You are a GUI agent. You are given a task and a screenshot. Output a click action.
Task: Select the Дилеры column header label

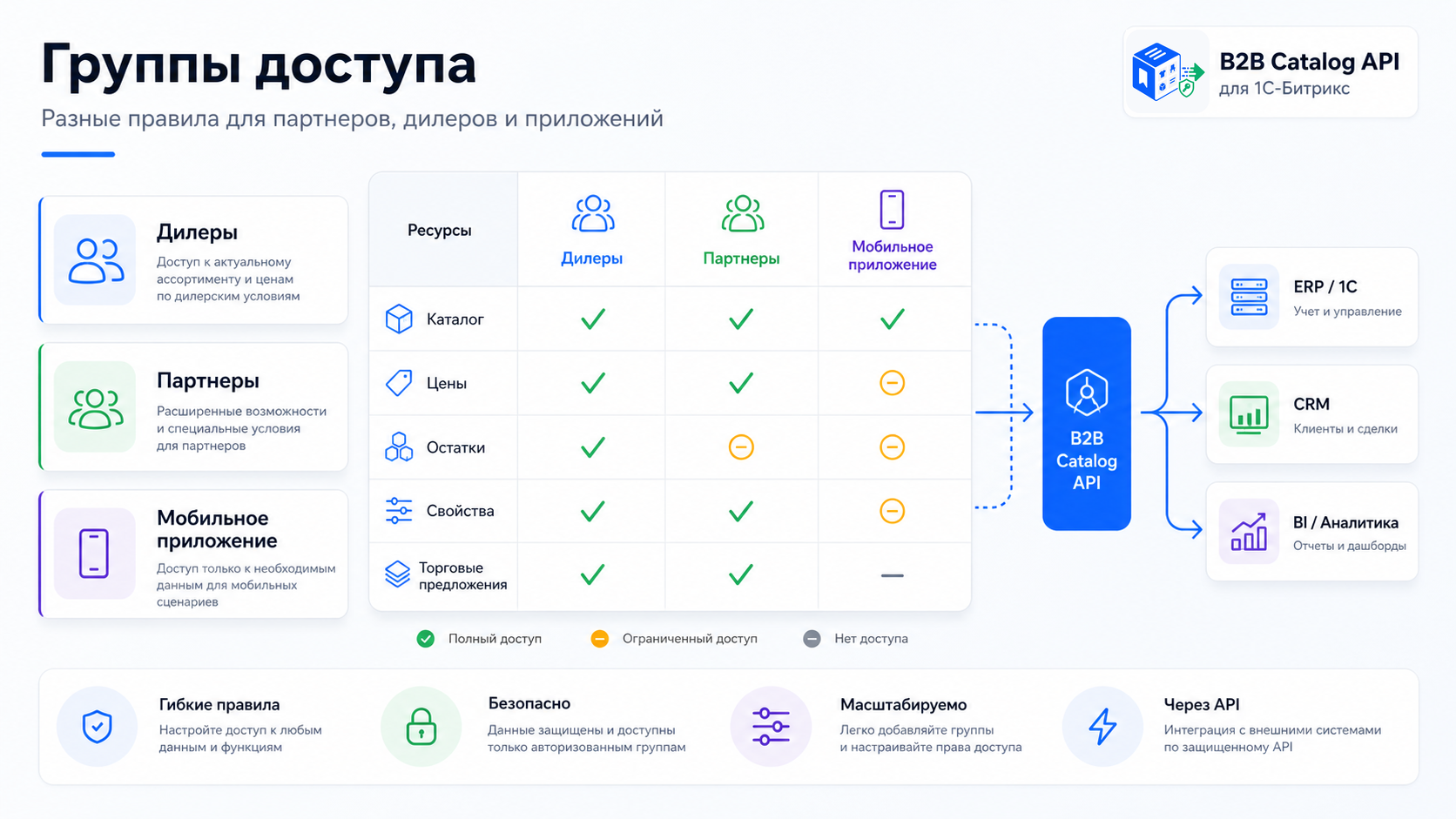click(592, 258)
